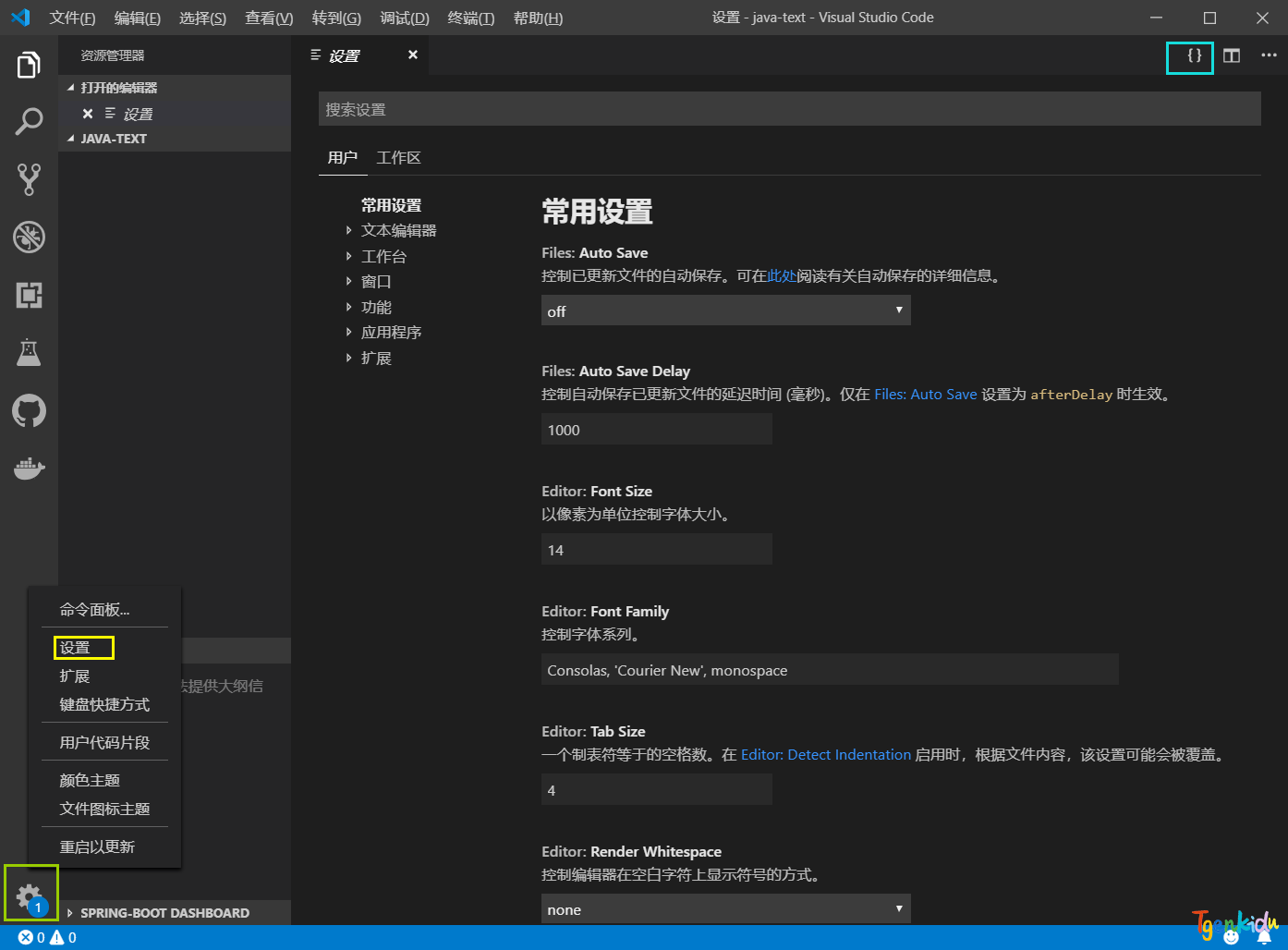Click the 此处 auto save info link
This screenshot has width=1288, height=950.
click(782, 275)
